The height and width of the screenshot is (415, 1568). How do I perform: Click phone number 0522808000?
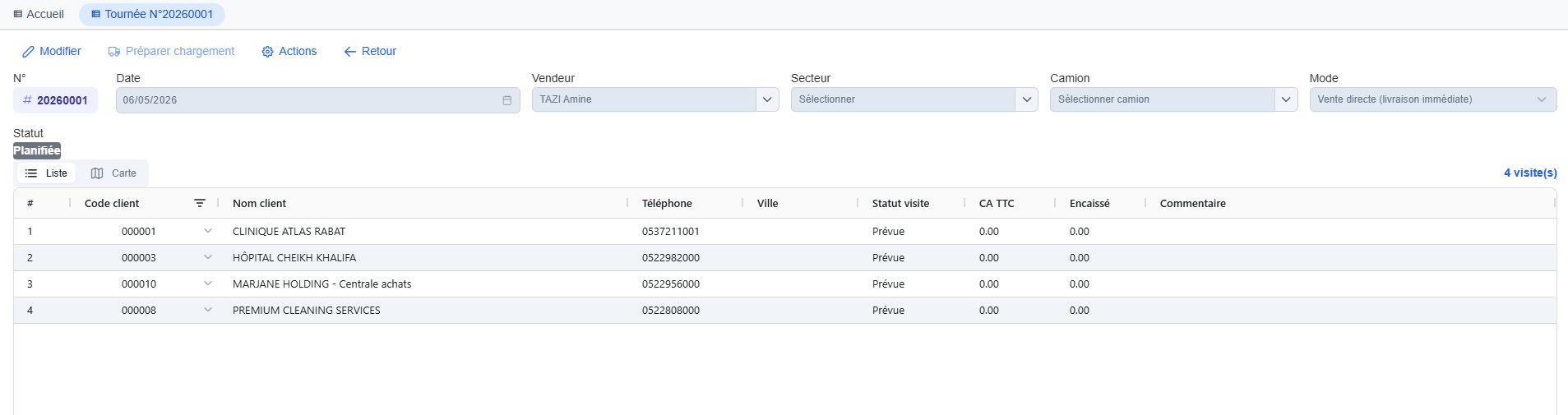[x=670, y=311]
